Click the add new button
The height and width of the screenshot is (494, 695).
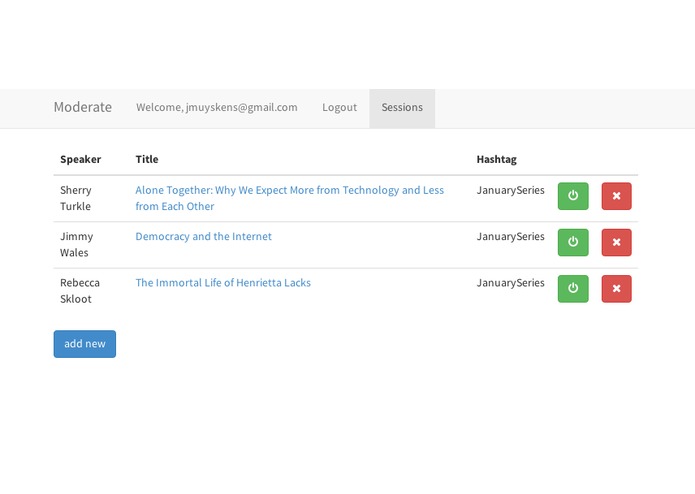tap(85, 344)
